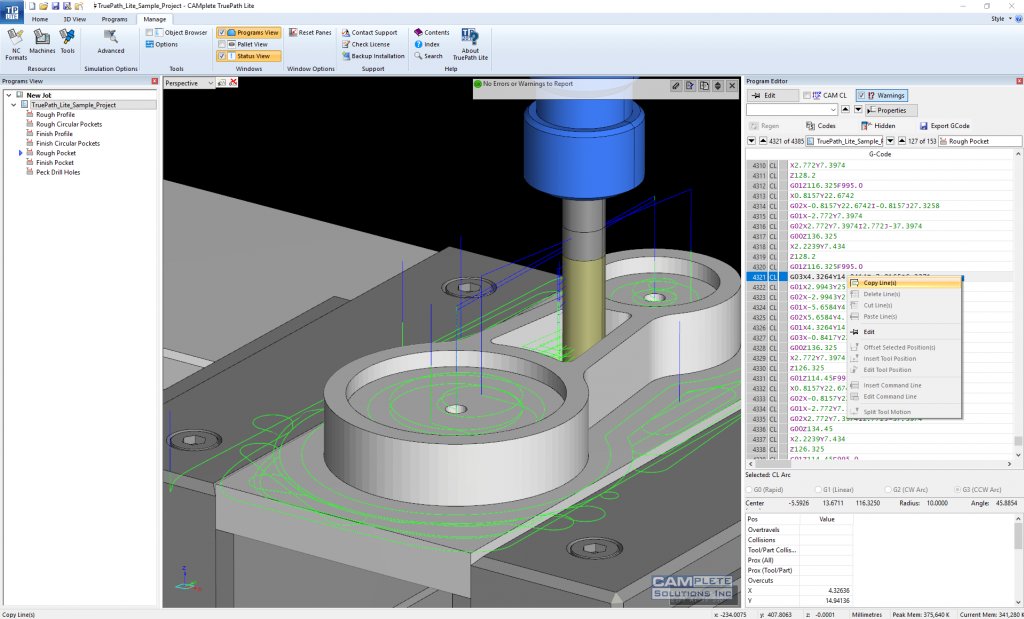Open Codes in Program Editor

tap(820, 126)
